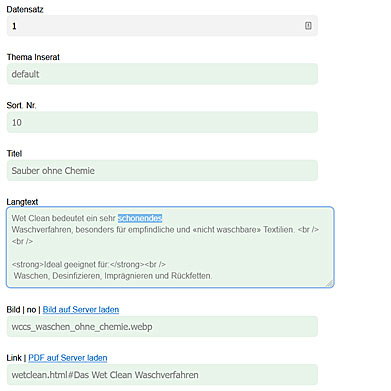Image resolution: width=391 pixels, height=391 pixels.
Task: Focus the Datensatz field showing 1
Action: (x=162, y=26)
